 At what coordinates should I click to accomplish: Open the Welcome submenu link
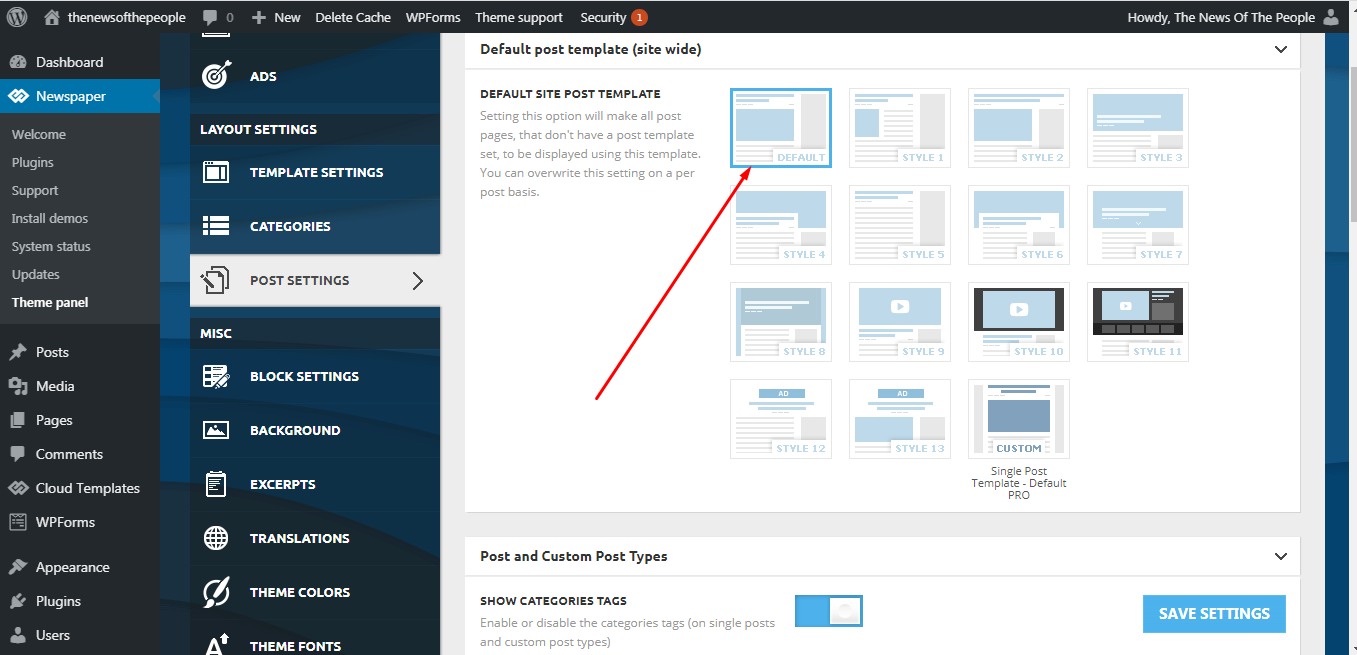39,134
